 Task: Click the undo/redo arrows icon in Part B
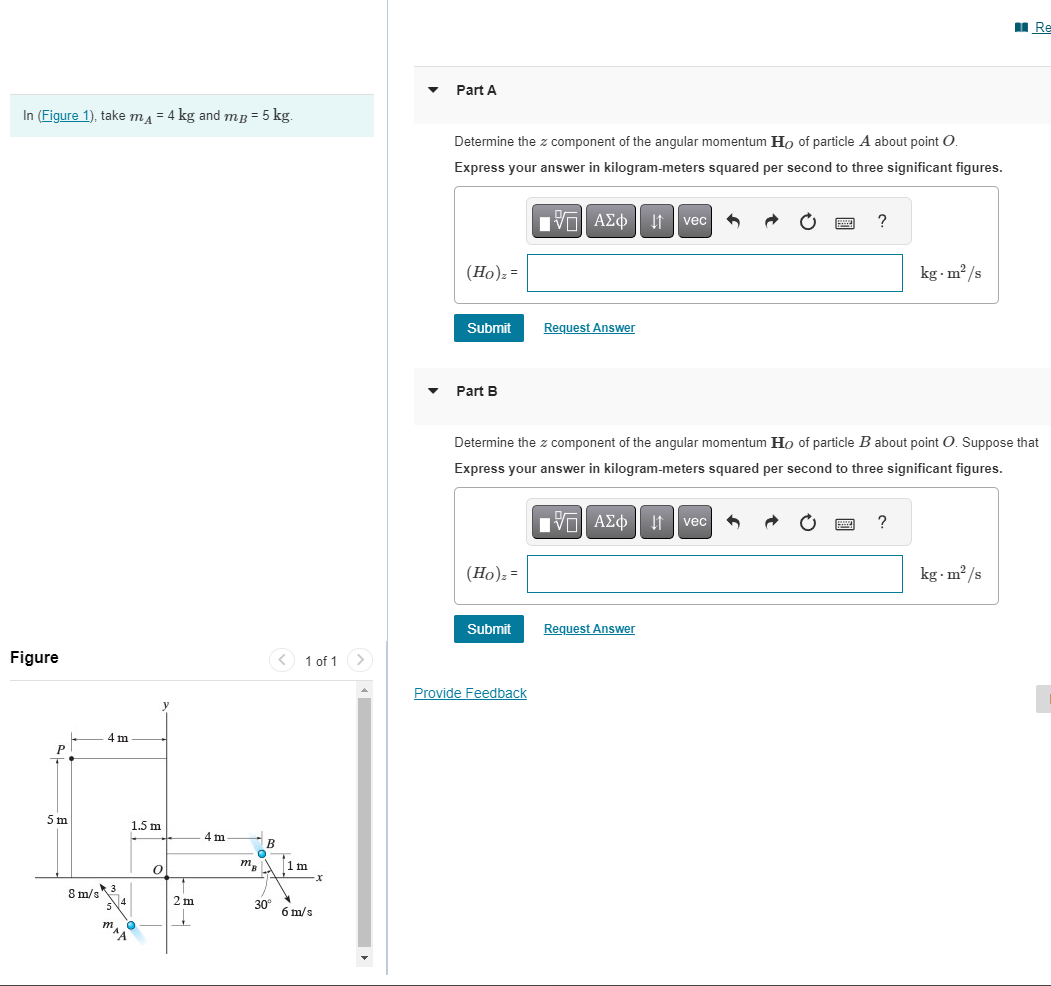pos(656,521)
